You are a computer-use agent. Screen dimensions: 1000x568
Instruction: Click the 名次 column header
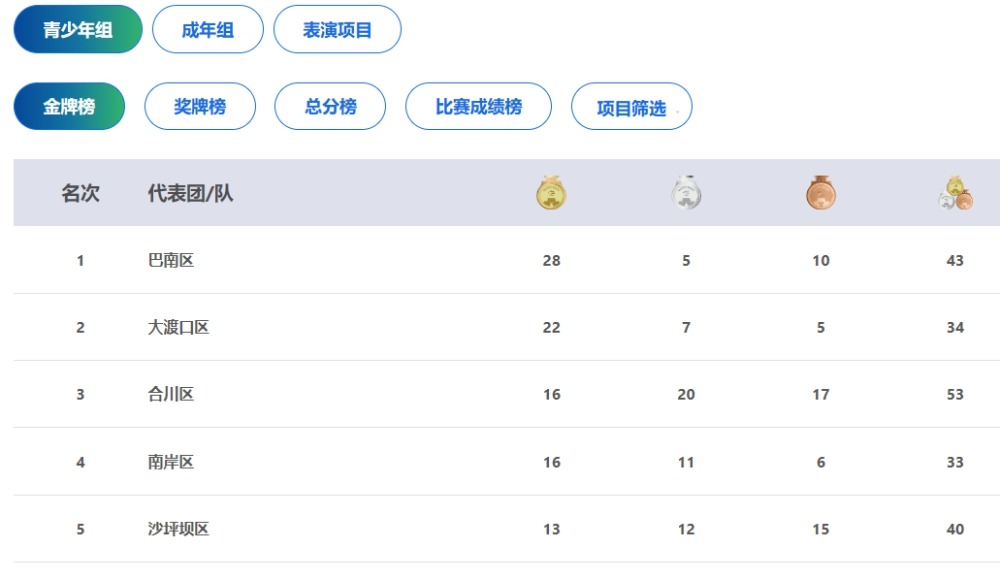(80, 193)
